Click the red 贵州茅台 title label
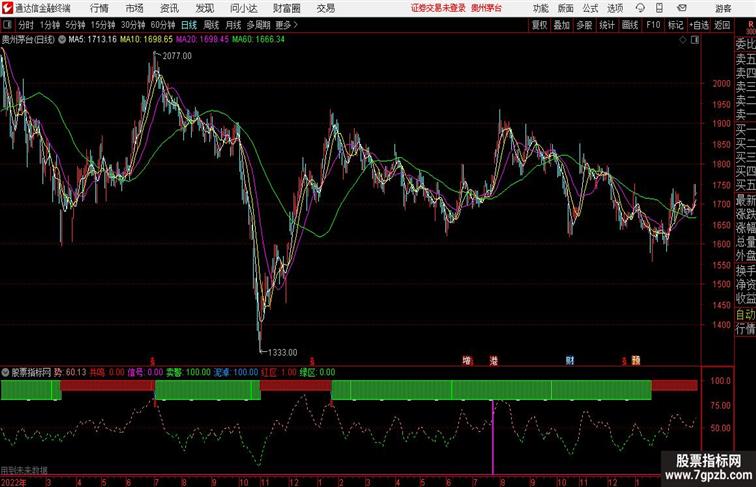Viewport: 756px width, 487px height. (x=486, y=8)
